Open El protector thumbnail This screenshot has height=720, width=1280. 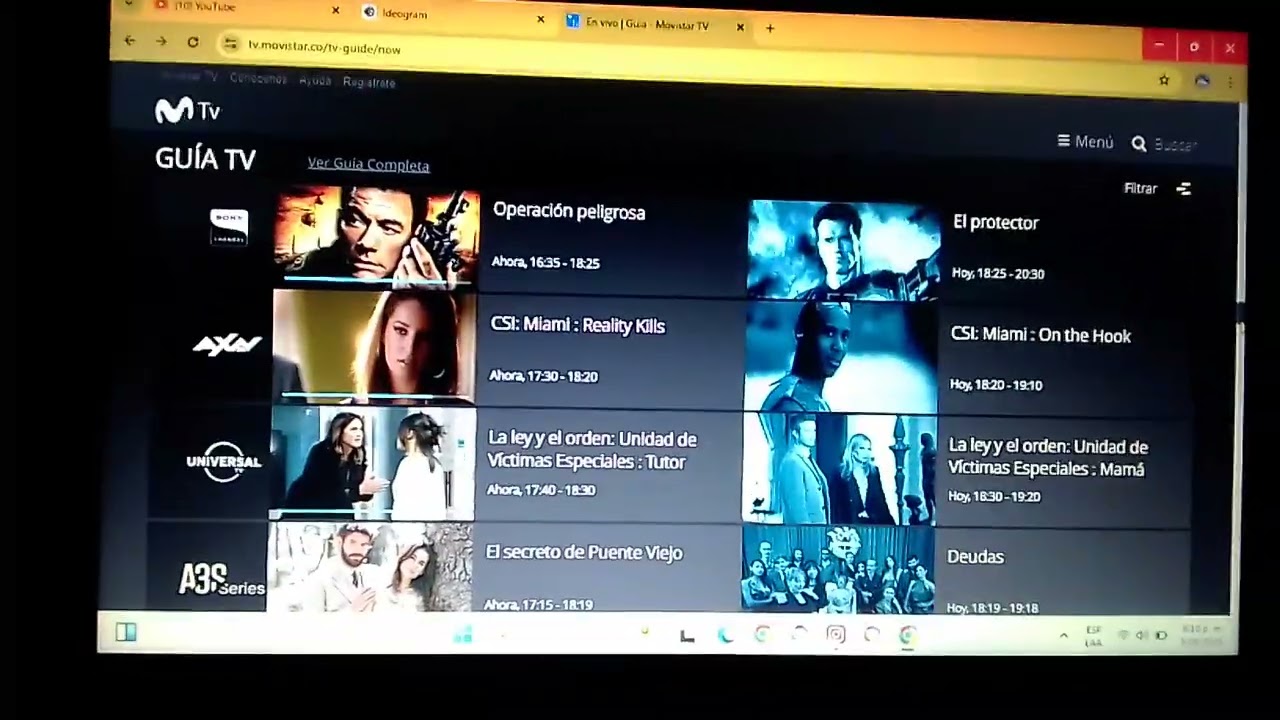844,249
